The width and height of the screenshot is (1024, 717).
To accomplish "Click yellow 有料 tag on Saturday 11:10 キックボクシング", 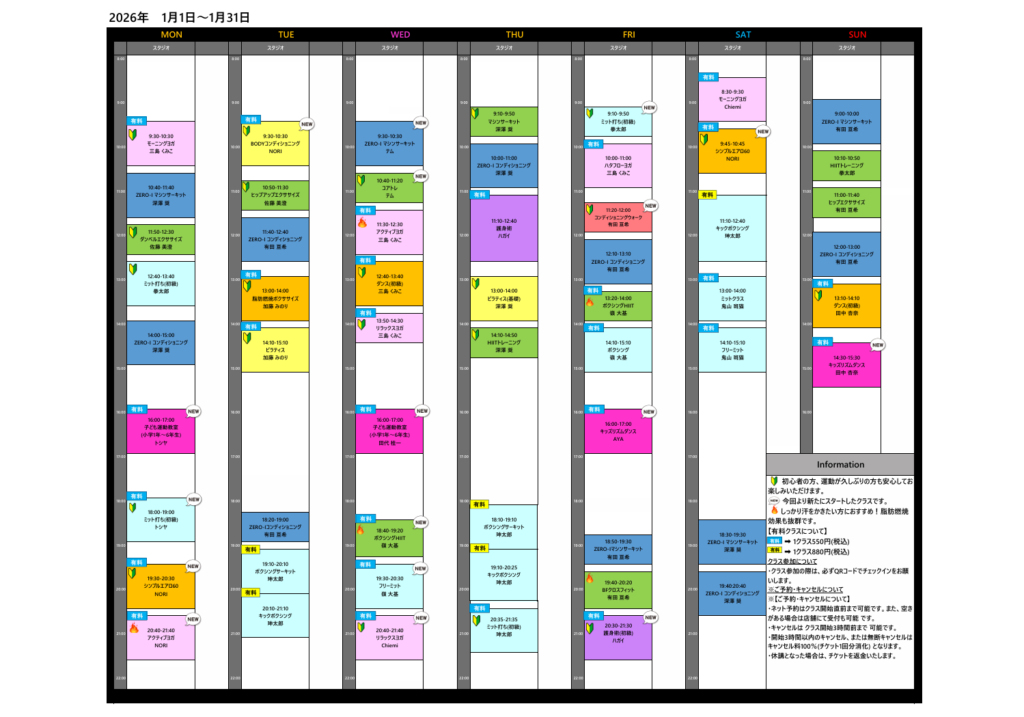I will pyautogui.click(x=708, y=195).
